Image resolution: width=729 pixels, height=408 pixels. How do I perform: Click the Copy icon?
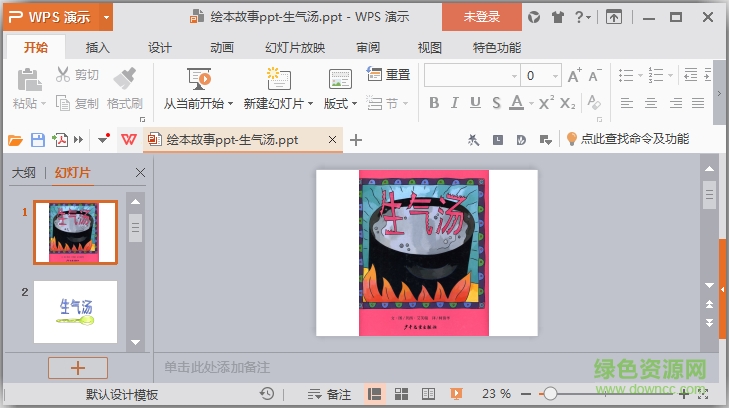pyautogui.click(x=63, y=103)
